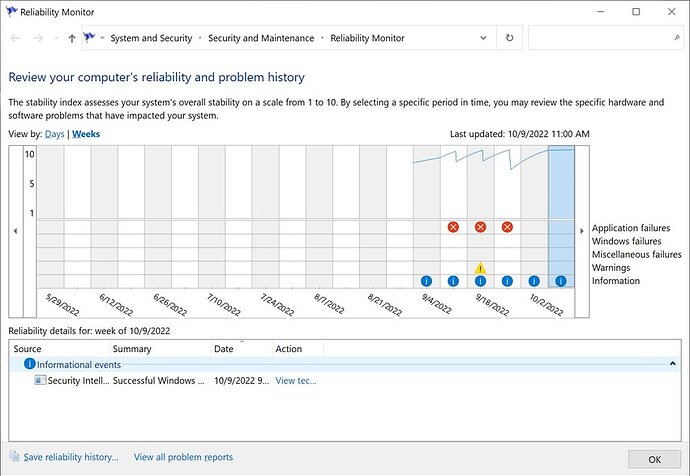Image resolution: width=690 pixels, height=476 pixels.
Task: Refresh the Reliability Monitor address bar
Action: [510, 38]
